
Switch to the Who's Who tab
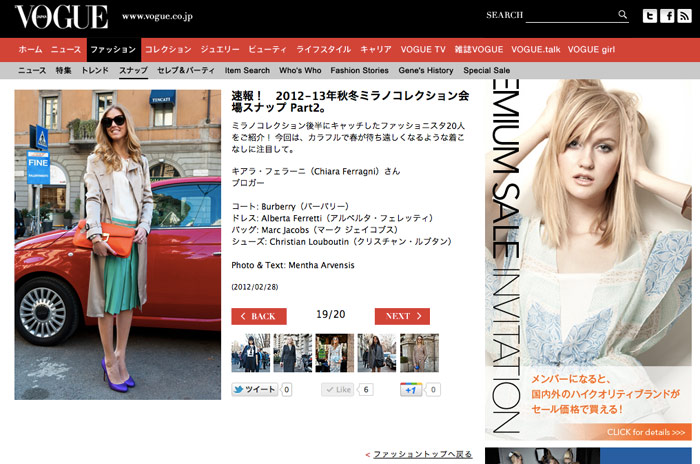tap(300, 71)
